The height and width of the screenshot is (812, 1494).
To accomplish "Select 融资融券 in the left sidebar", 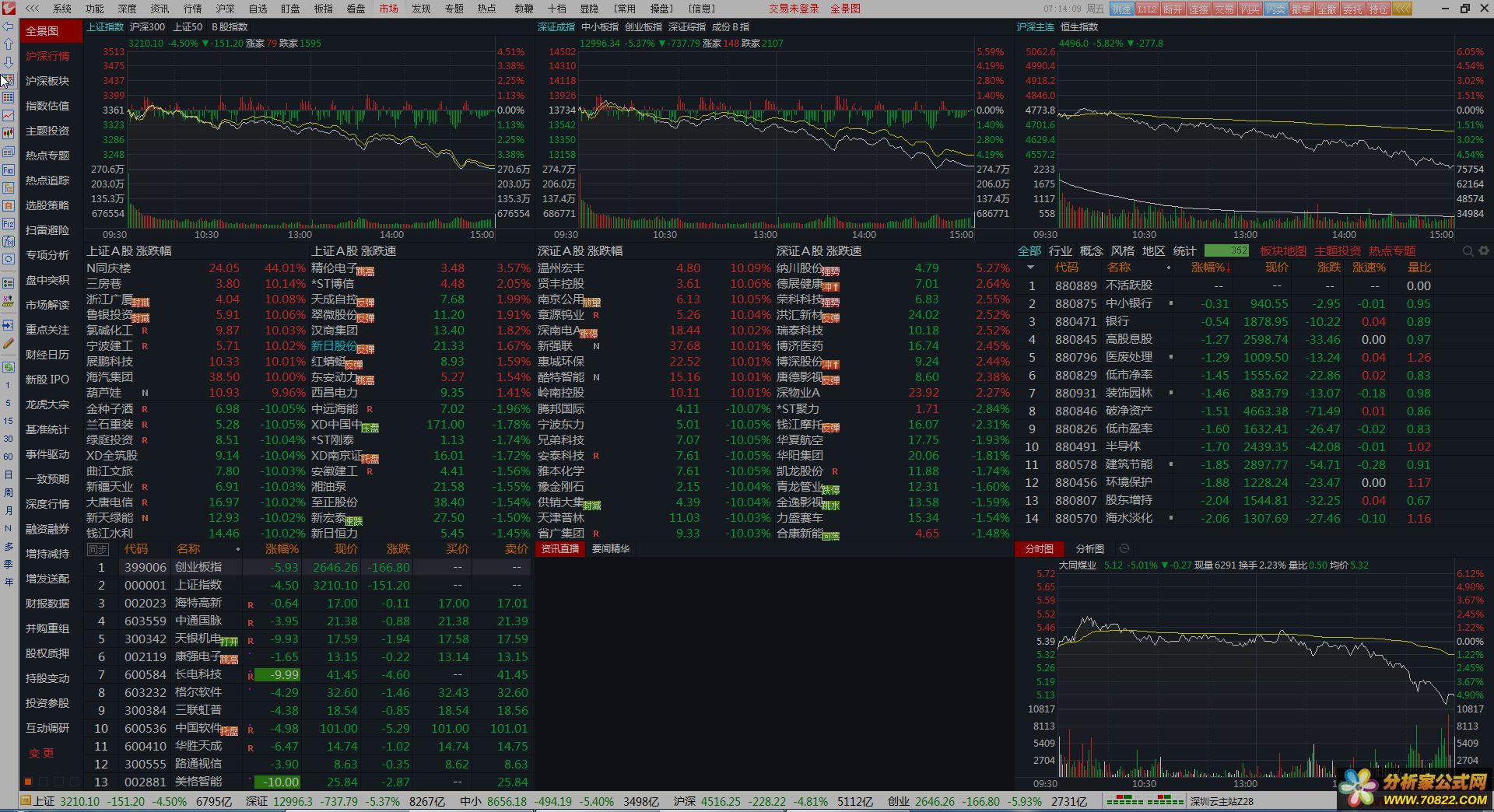I will coord(47,529).
